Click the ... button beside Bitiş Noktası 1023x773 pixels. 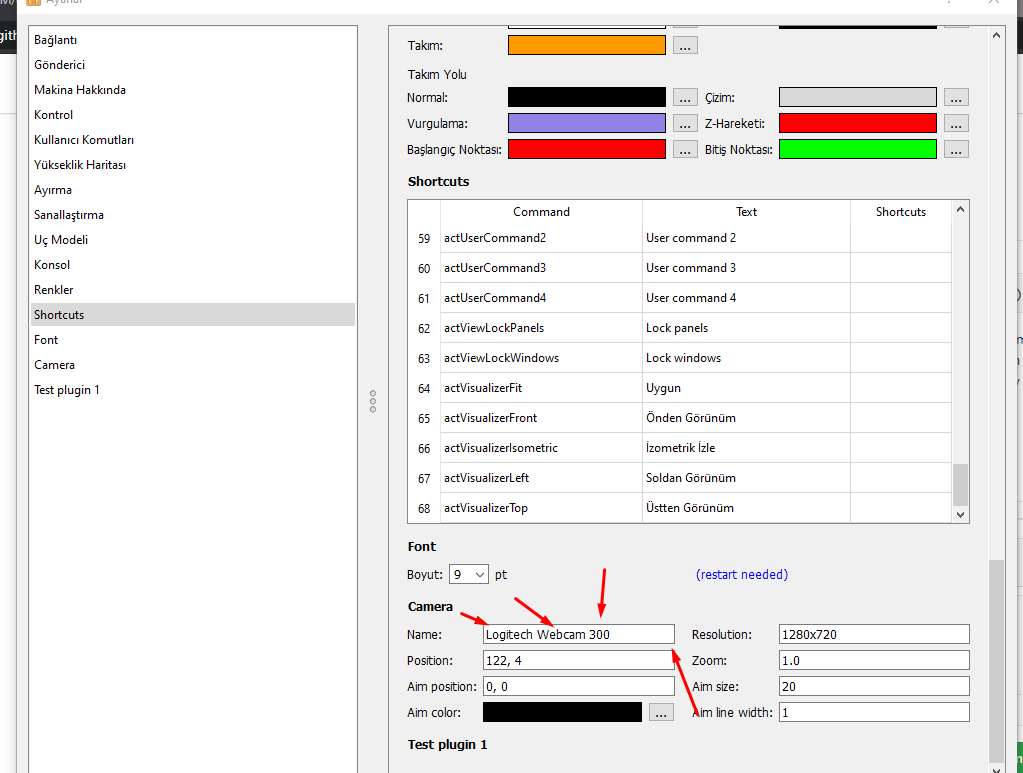pos(956,149)
